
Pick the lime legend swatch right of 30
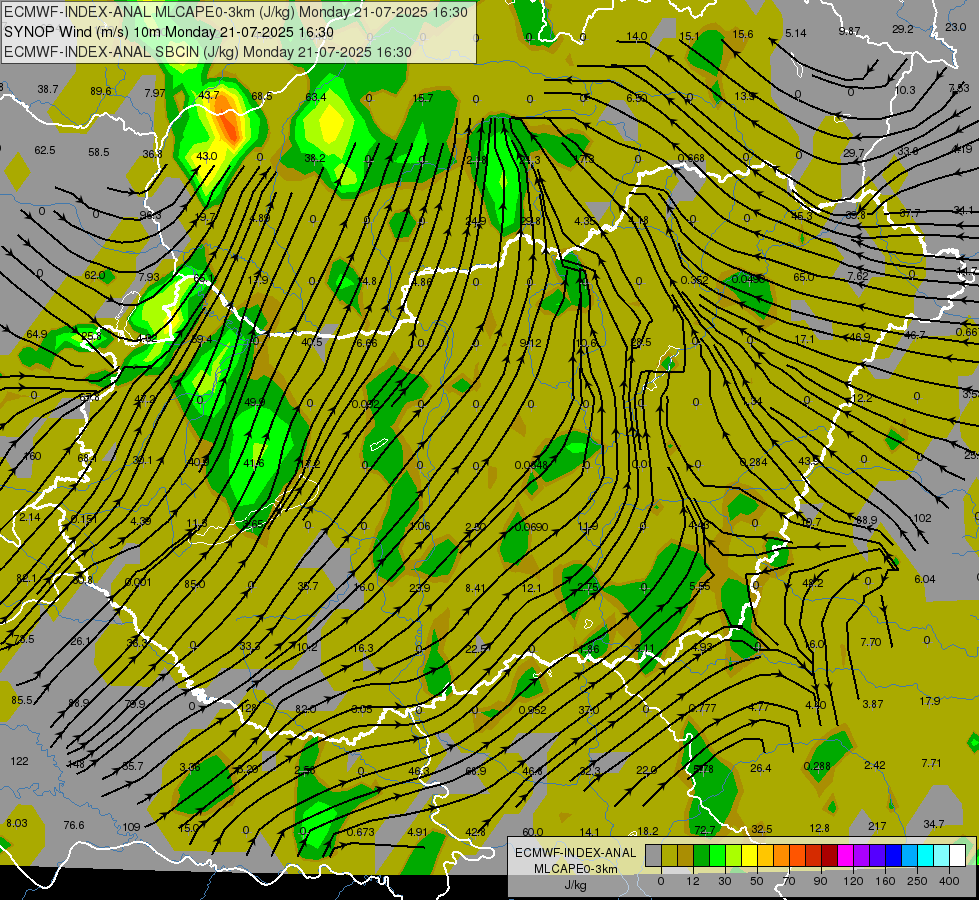click(x=734, y=855)
